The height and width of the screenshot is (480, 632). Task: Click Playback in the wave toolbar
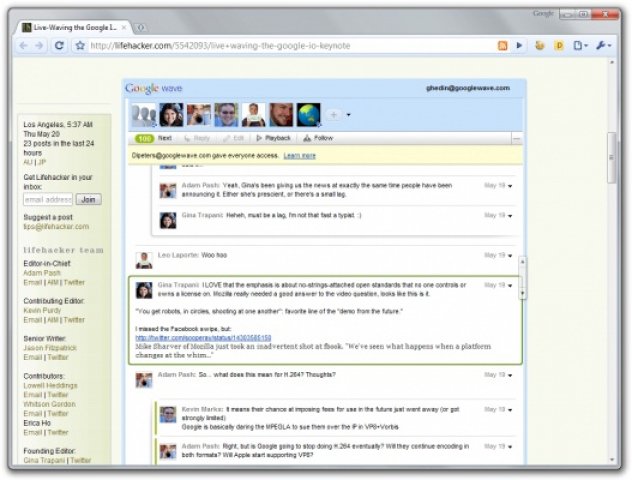click(x=273, y=138)
